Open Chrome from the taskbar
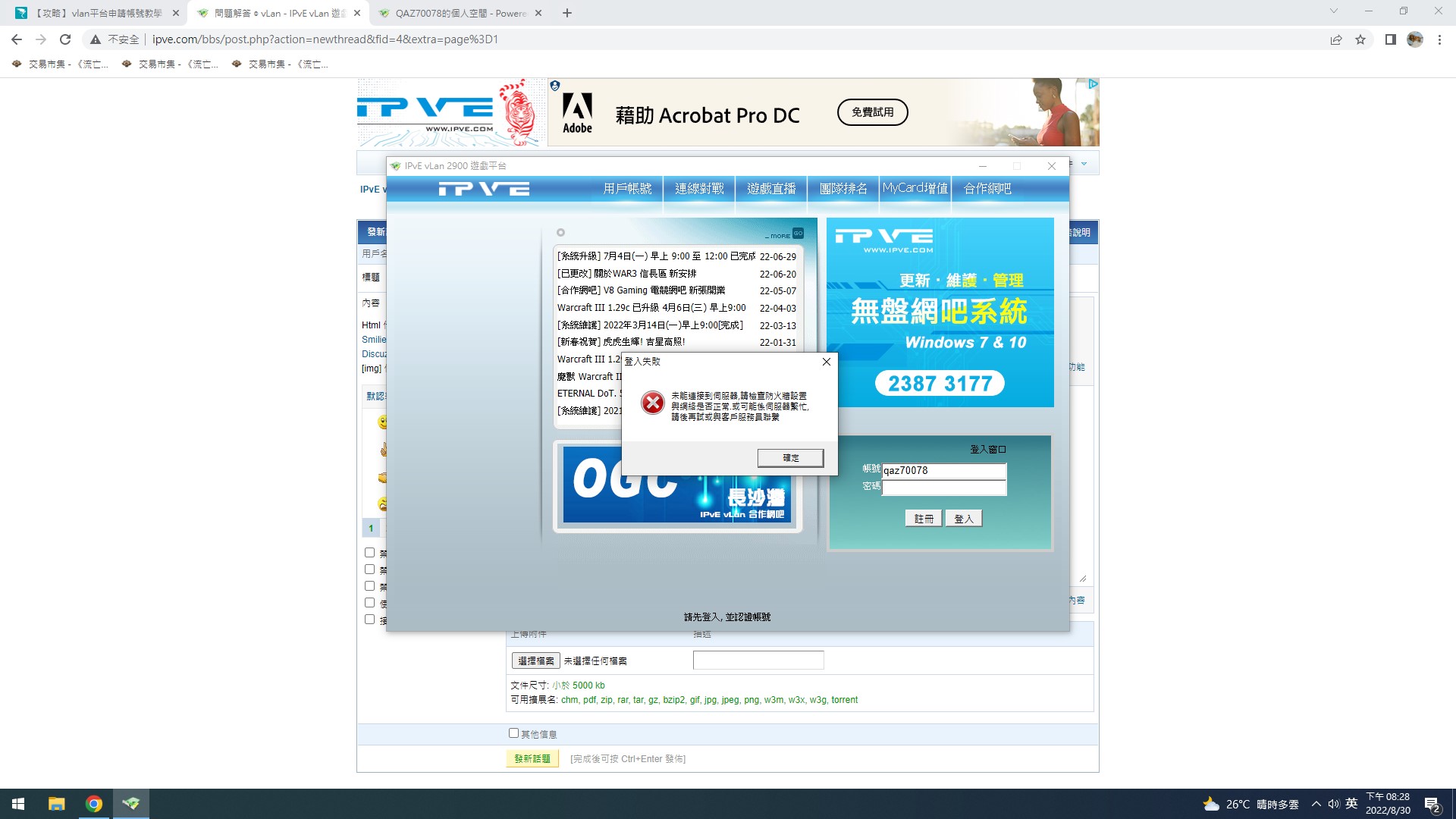The width and height of the screenshot is (1456, 819). pyautogui.click(x=94, y=804)
